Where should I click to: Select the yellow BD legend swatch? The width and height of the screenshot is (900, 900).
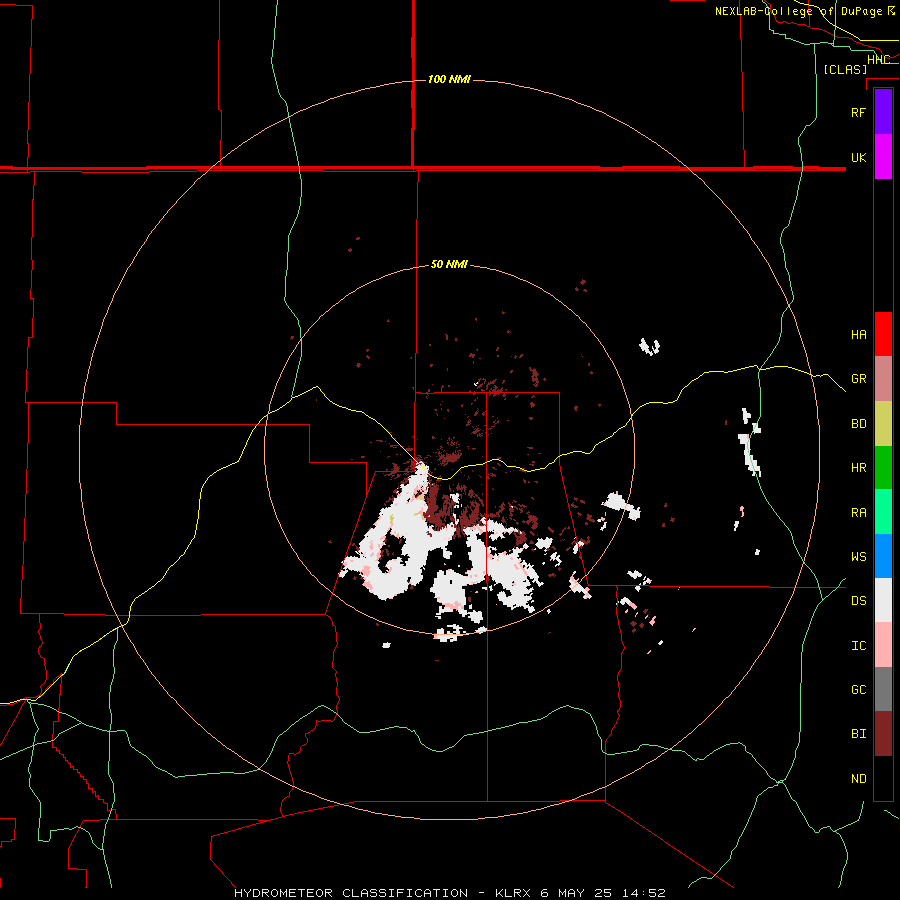[883, 424]
